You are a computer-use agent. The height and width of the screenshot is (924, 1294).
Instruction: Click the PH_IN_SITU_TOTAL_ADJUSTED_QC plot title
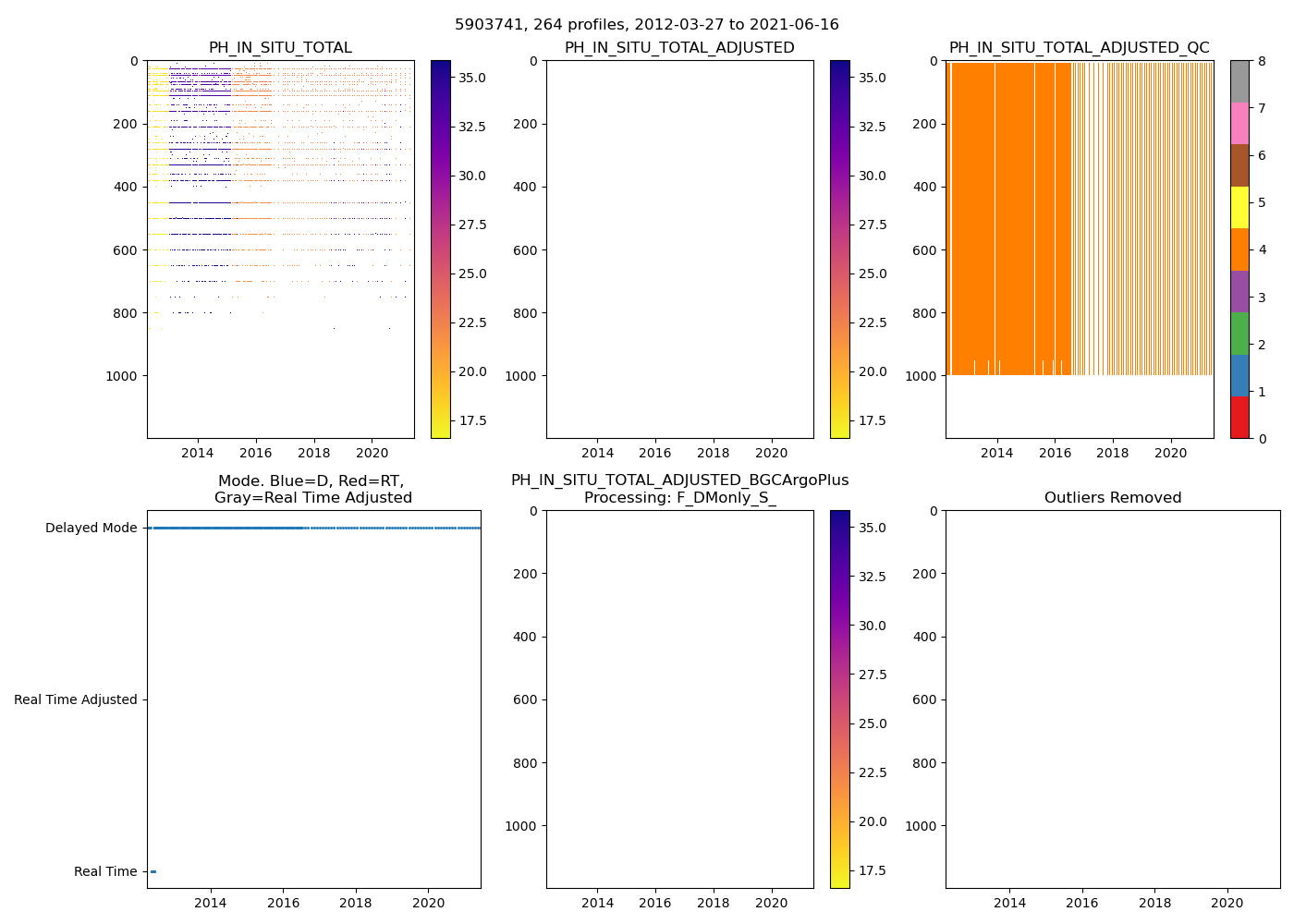[x=1079, y=48]
